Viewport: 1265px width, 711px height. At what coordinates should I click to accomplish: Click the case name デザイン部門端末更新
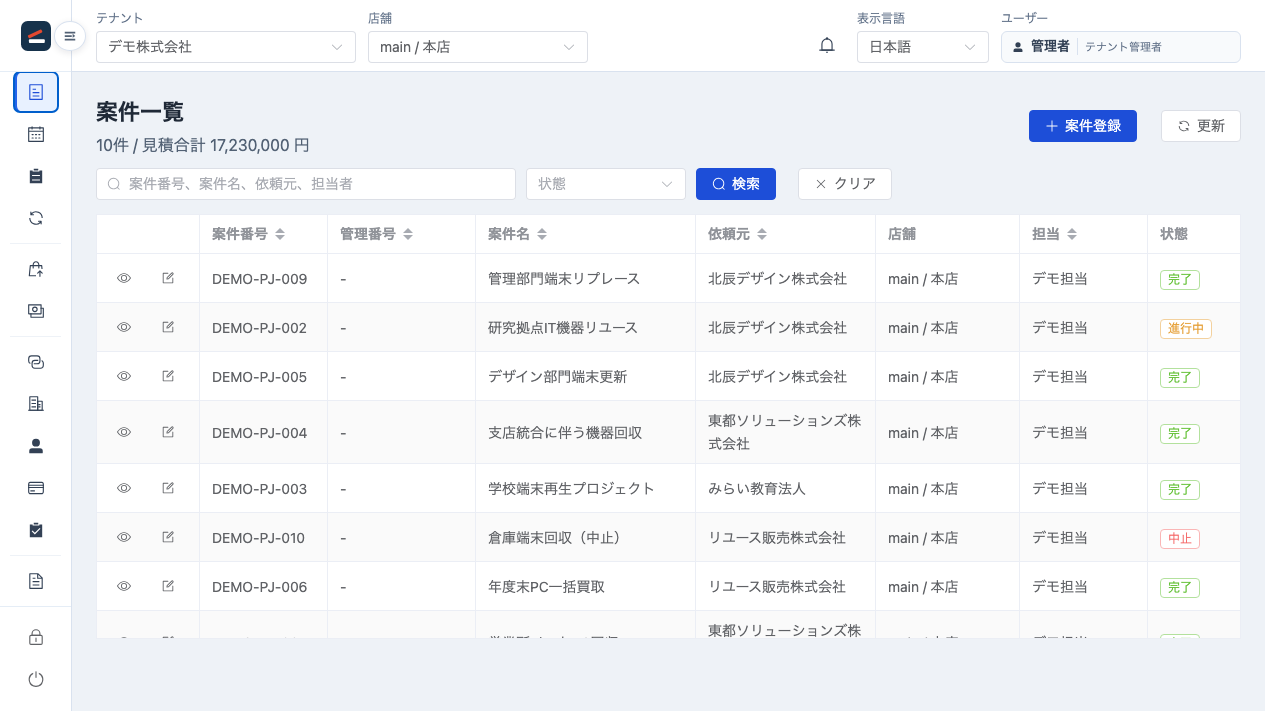558,377
